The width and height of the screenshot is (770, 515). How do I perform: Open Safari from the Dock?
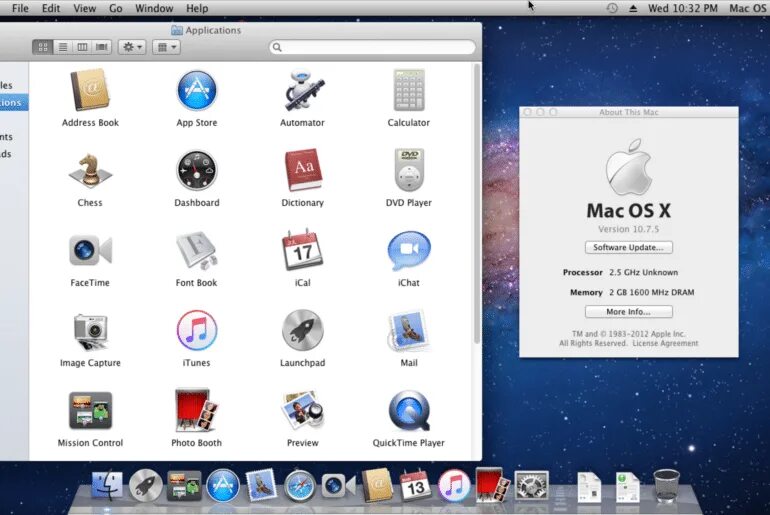300,487
